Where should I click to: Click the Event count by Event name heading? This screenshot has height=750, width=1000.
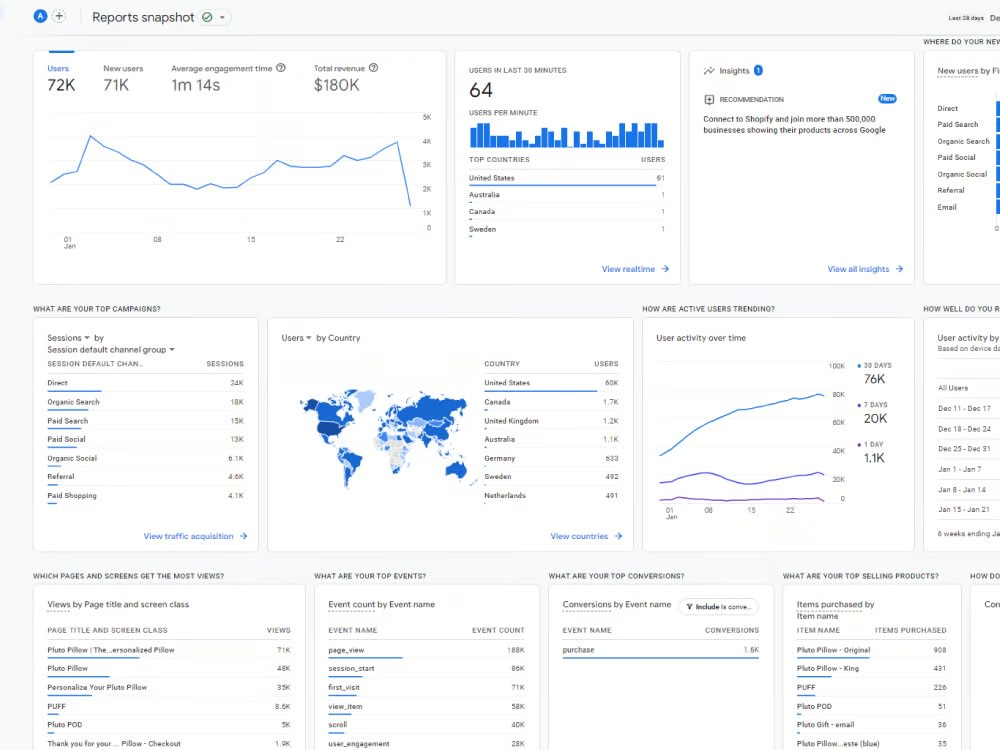click(381, 605)
